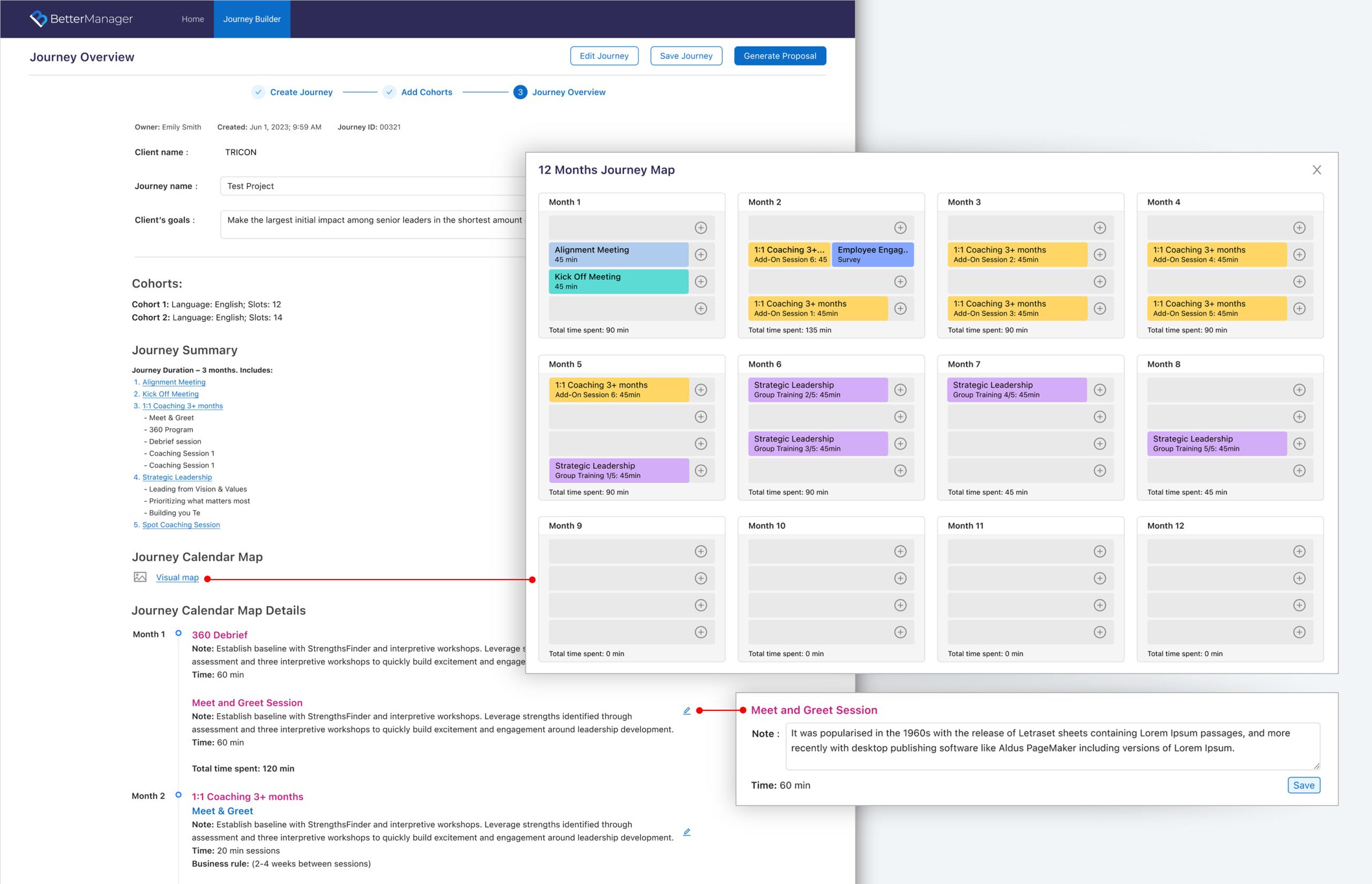This screenshot has width=1372, height=884.
Task: Click BetterManager logo icon
Action: click(x=39, y=19)
